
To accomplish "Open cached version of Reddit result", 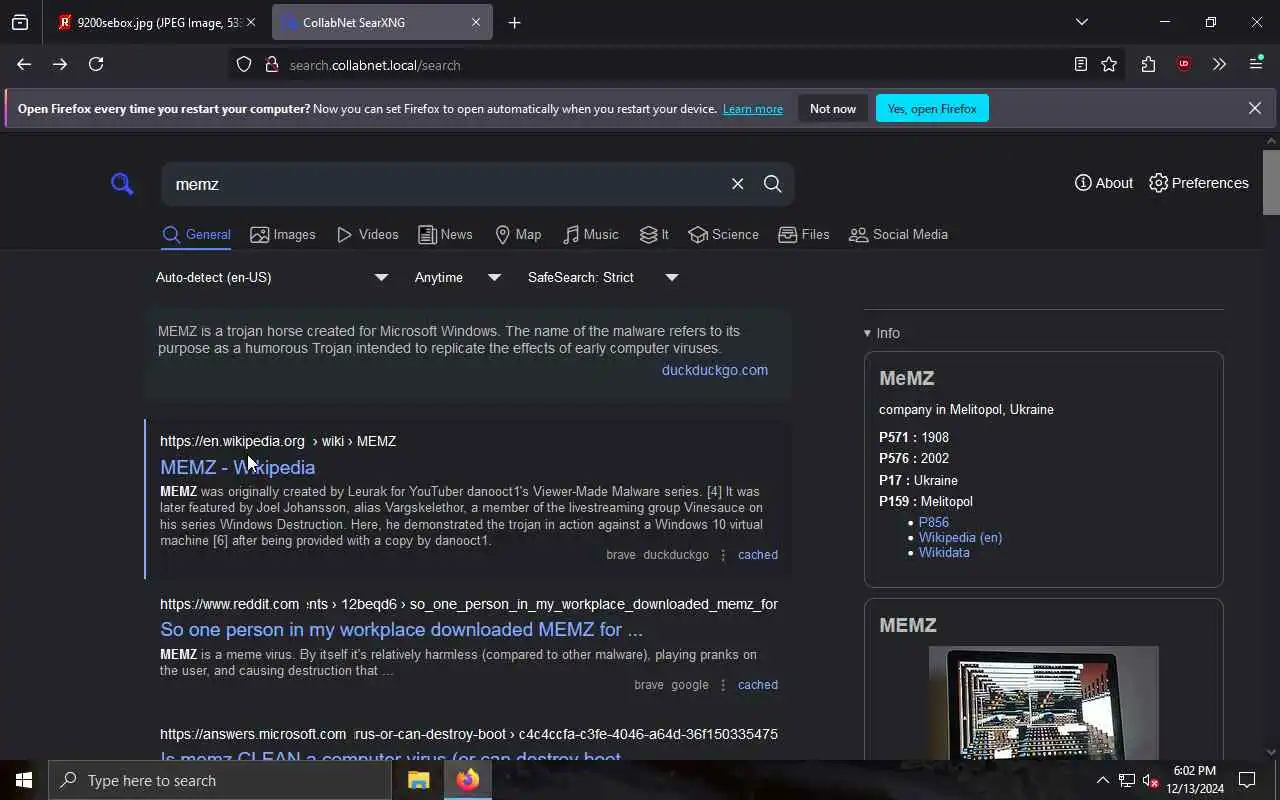I will point(757,685).
